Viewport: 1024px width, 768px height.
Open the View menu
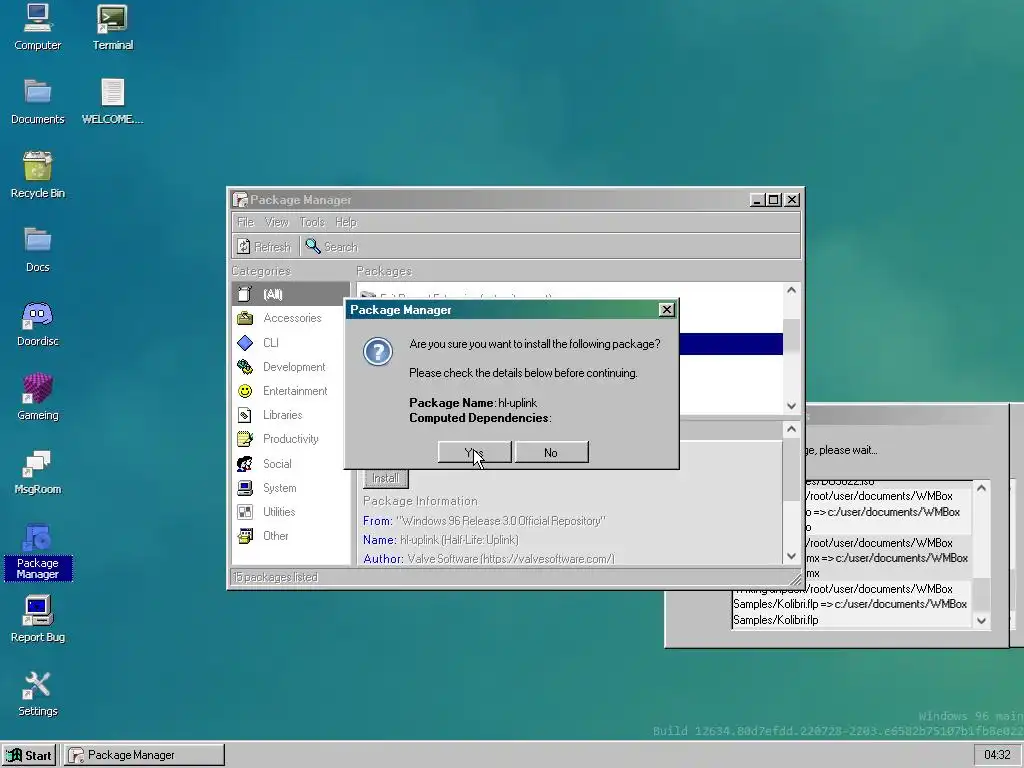(276, 222)
